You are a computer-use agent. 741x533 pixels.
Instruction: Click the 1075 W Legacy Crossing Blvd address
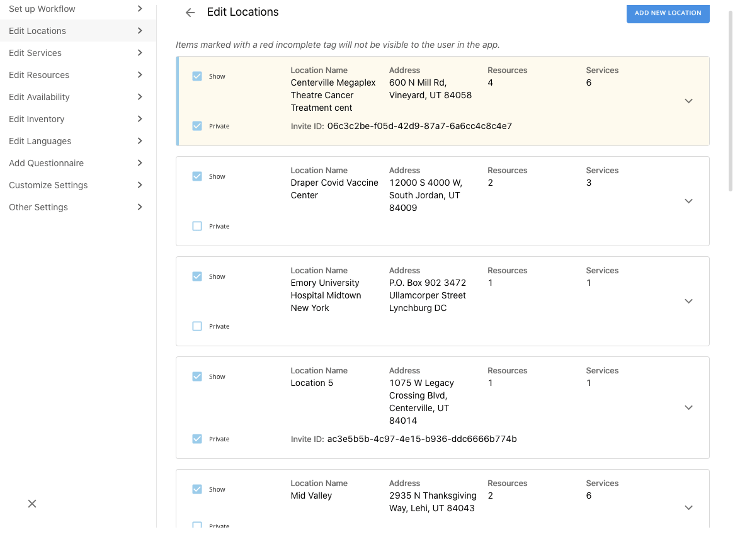click(422, 402)
